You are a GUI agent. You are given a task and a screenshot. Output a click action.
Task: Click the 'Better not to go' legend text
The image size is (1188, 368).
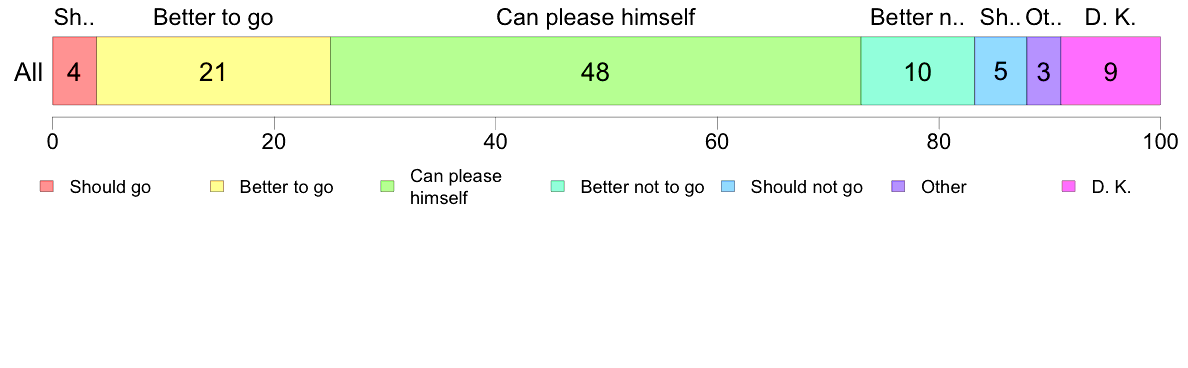(642, 187)
